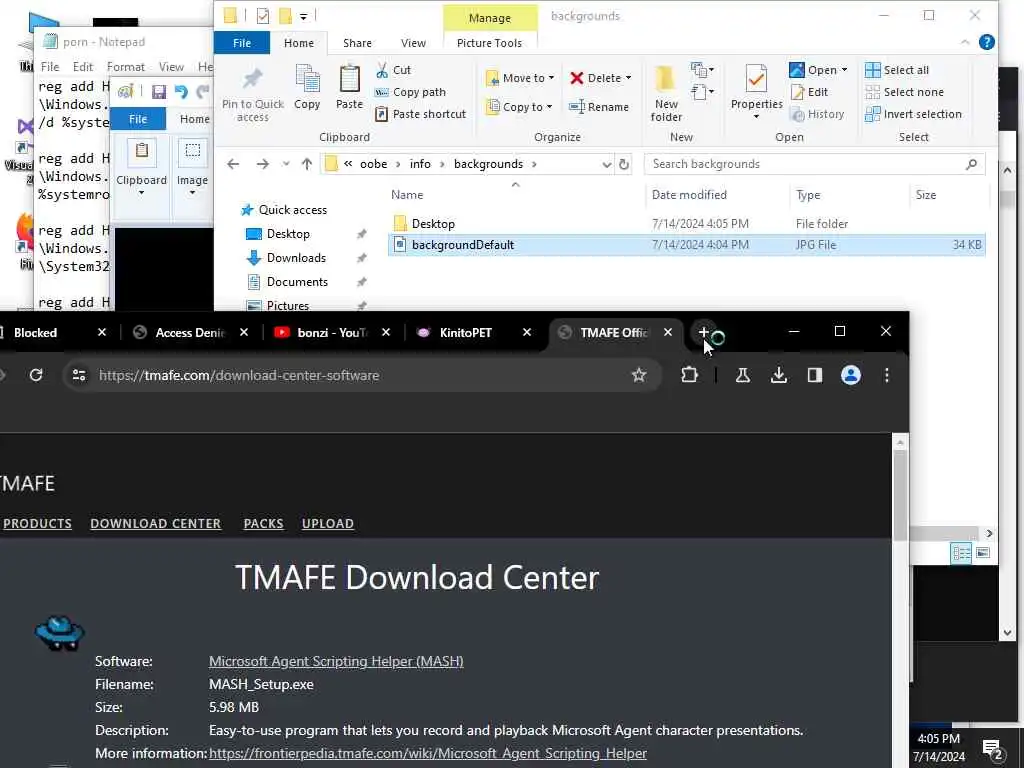Switch Explorer to details view icon
This screenshot has height=768, width=1024.
(961, 553)
